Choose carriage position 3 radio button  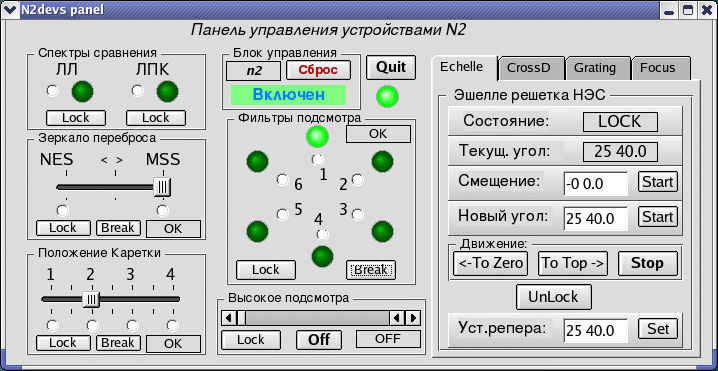[133, 326]
